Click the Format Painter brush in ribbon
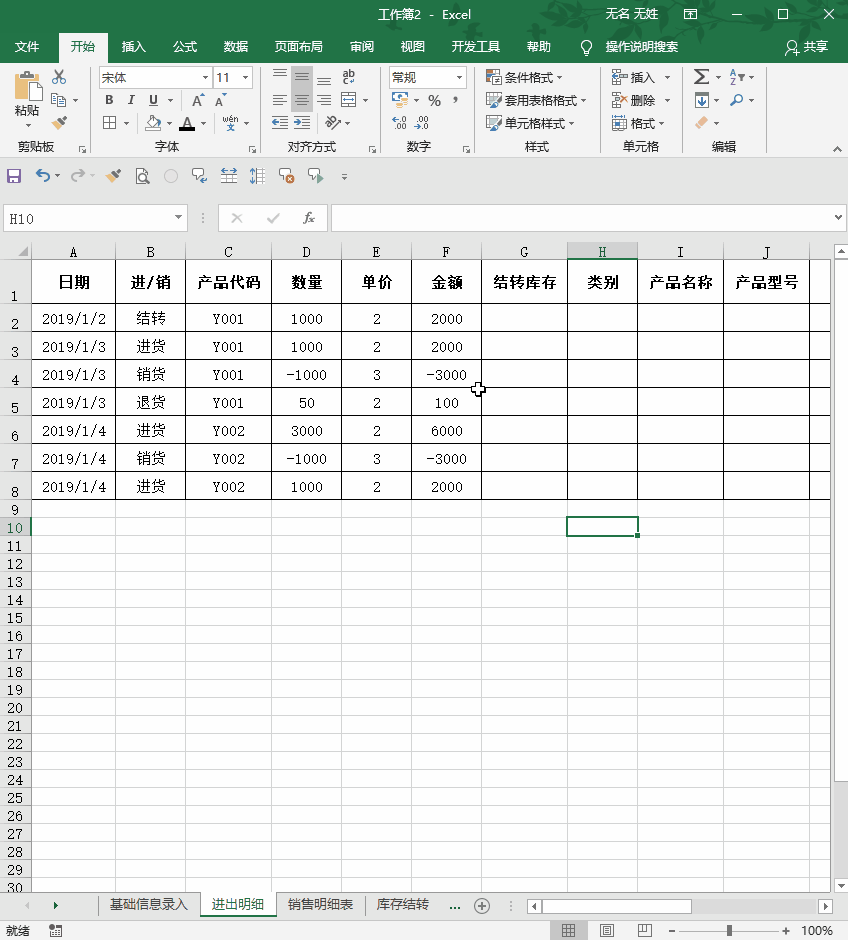The image size is (848, 940). 59,123
